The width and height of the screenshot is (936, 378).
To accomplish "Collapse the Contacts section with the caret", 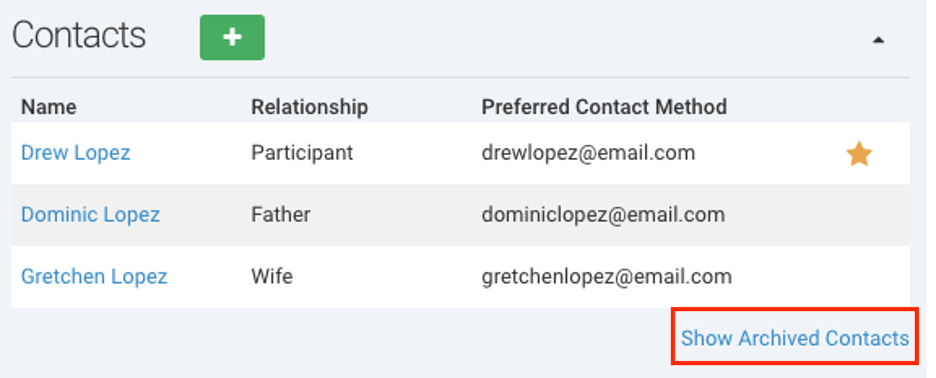I will 878,40.
